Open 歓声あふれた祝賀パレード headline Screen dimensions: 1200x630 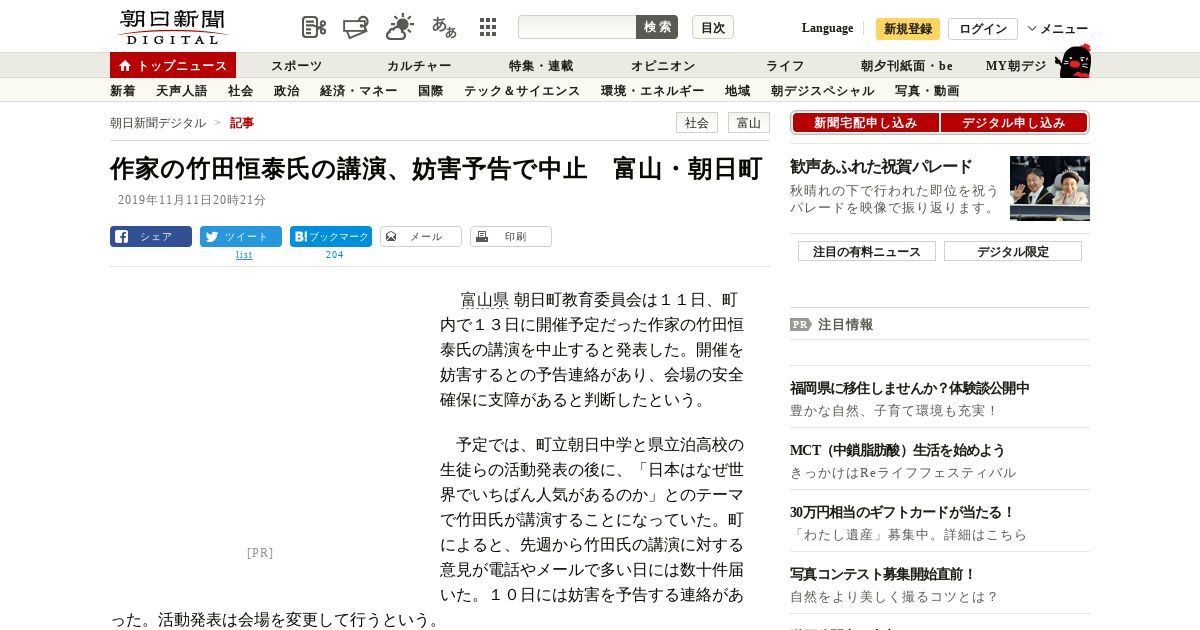881,167
